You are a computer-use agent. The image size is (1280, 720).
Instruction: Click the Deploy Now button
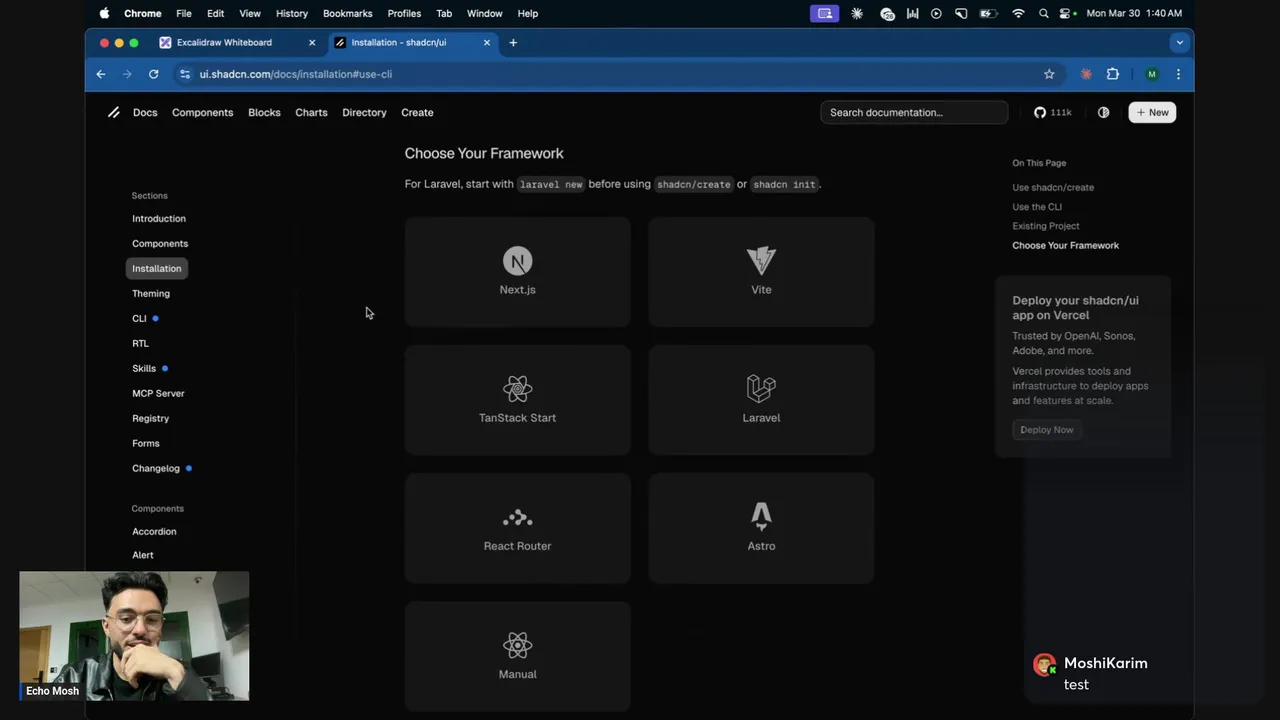coord(1047,430)
